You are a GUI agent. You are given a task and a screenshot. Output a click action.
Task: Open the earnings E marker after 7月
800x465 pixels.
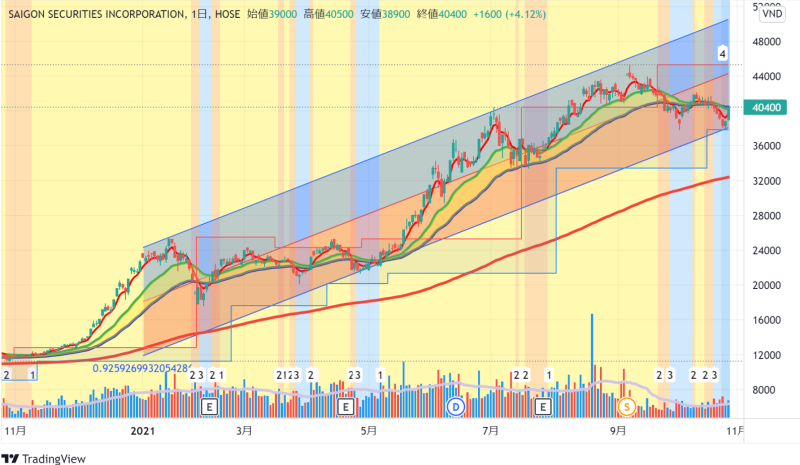(x=542, y=407)
